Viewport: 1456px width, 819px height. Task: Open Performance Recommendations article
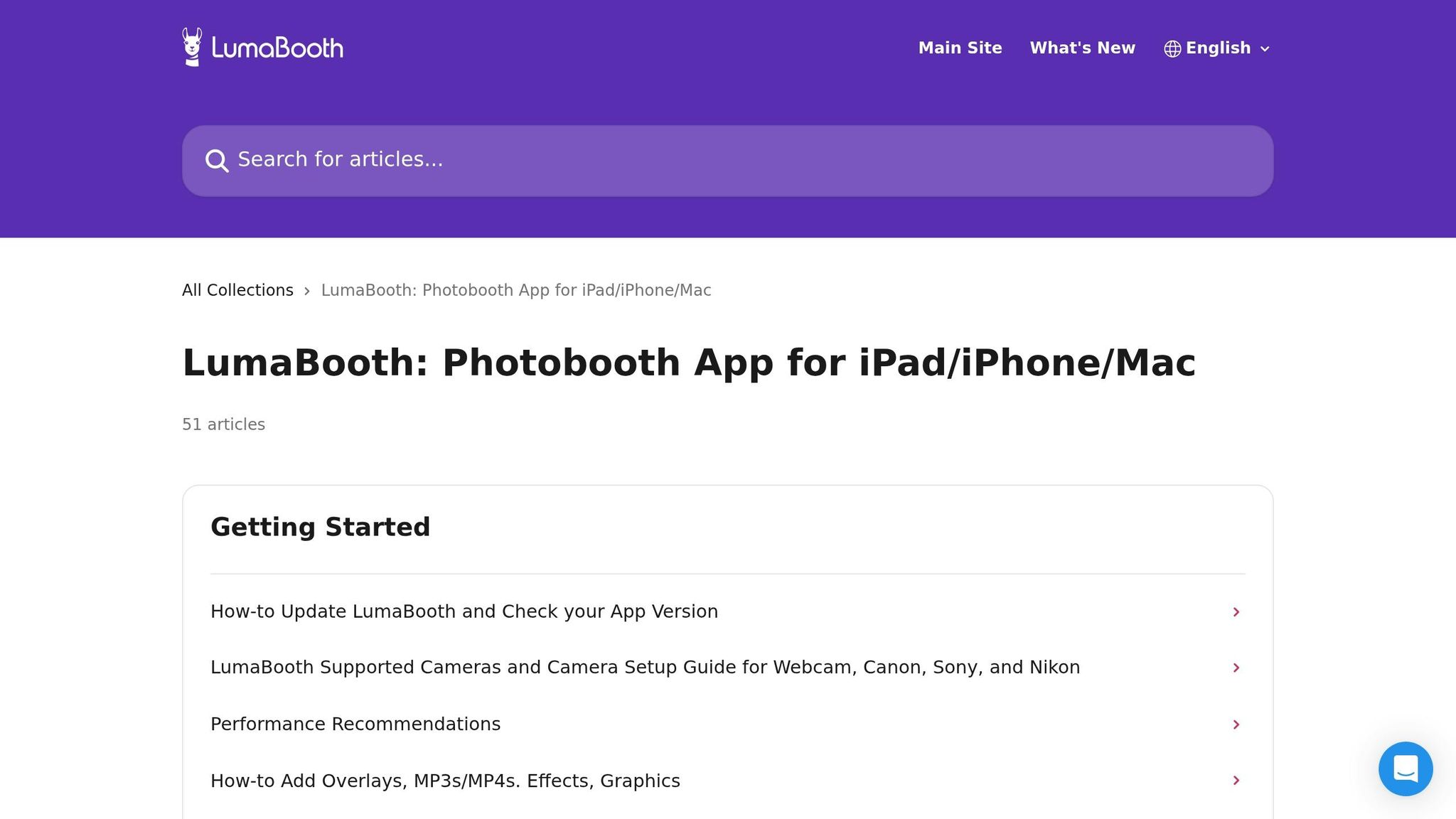727,724
